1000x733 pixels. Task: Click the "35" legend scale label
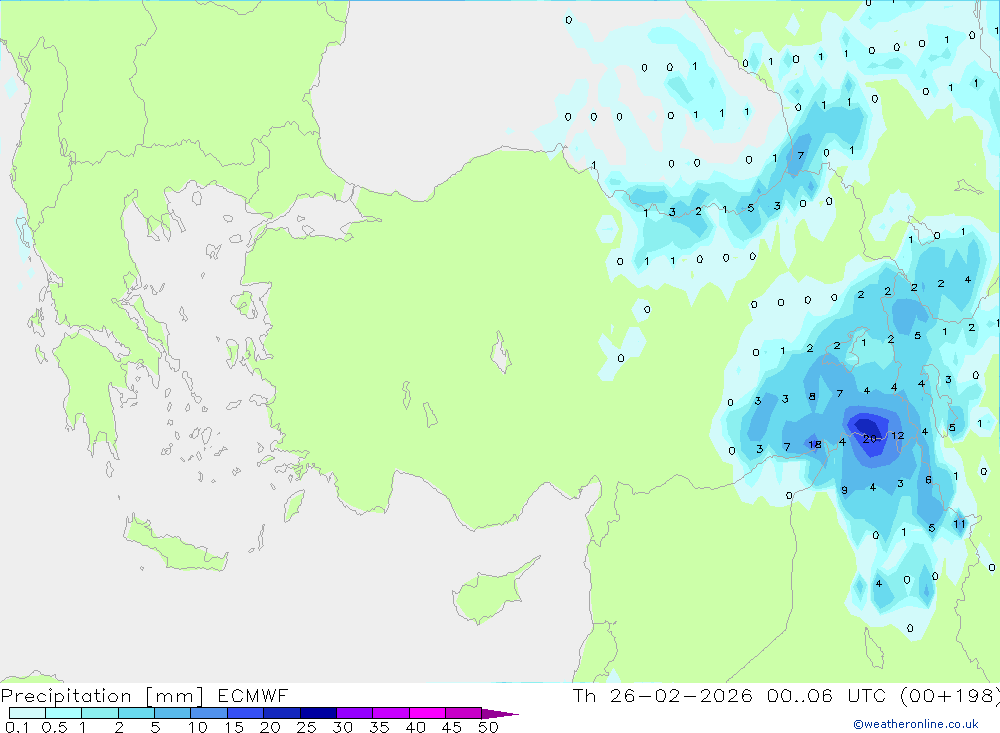coord(379,727)
